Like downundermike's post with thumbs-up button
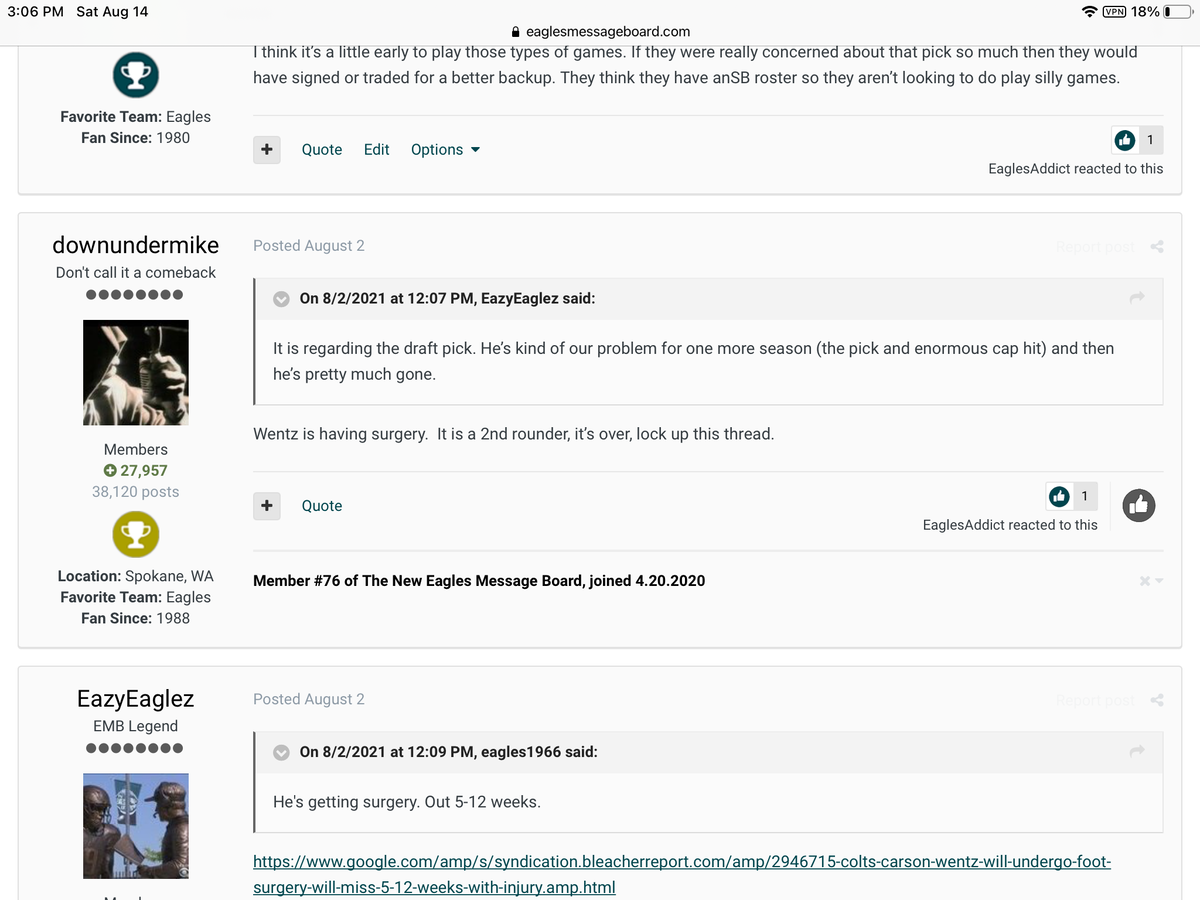The height and width of the screenshot is (900, 1200). coord(1138,506)
